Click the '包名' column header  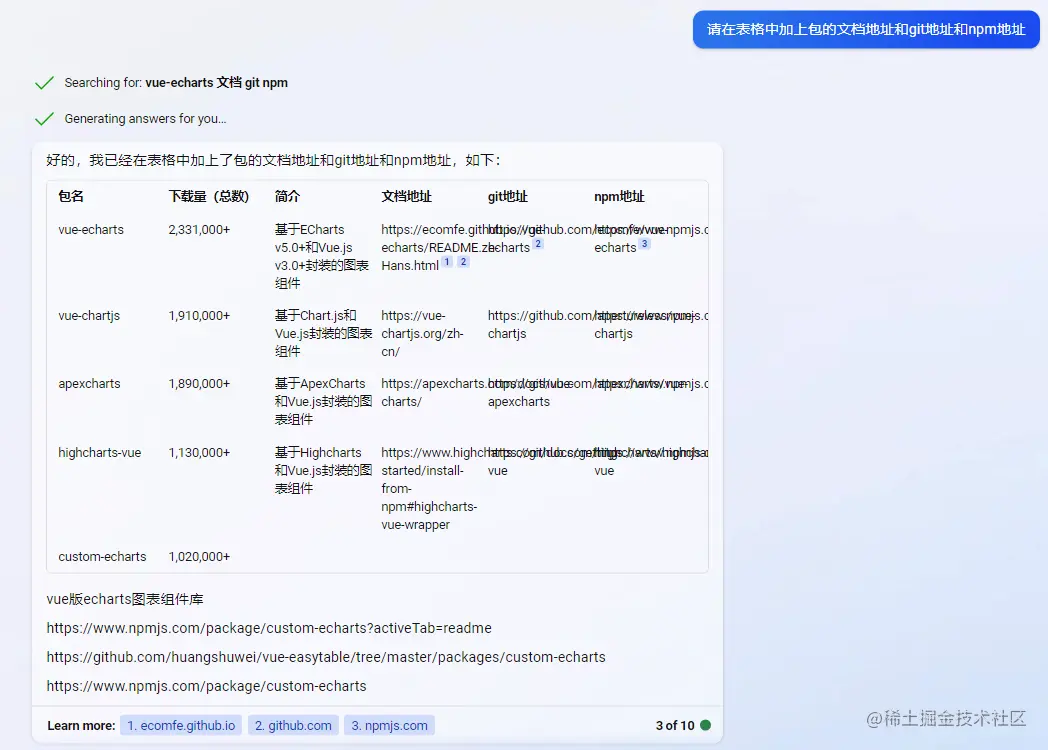(x=71, y=197)
